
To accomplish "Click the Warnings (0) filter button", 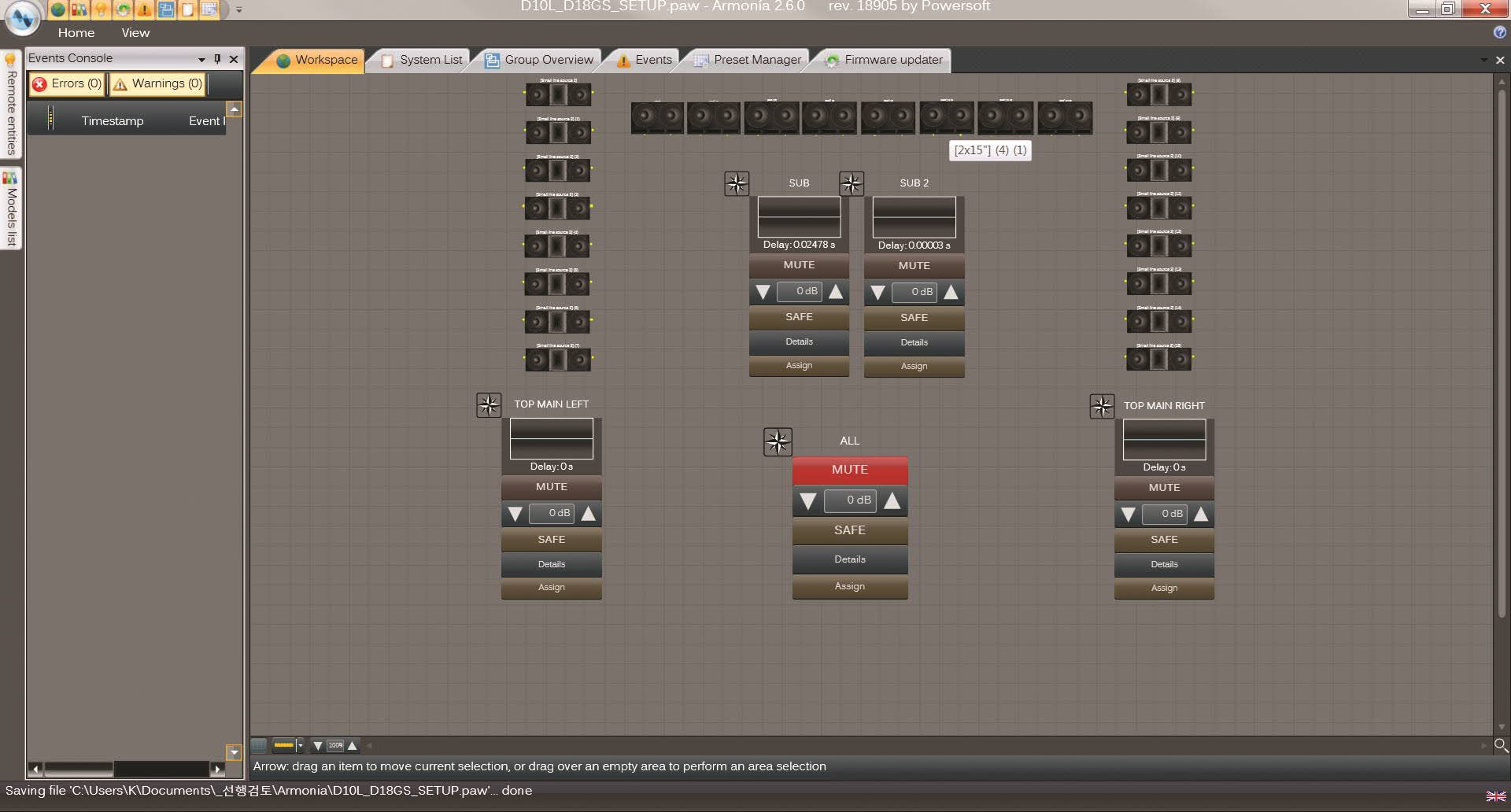I will [x=157, y=83].
